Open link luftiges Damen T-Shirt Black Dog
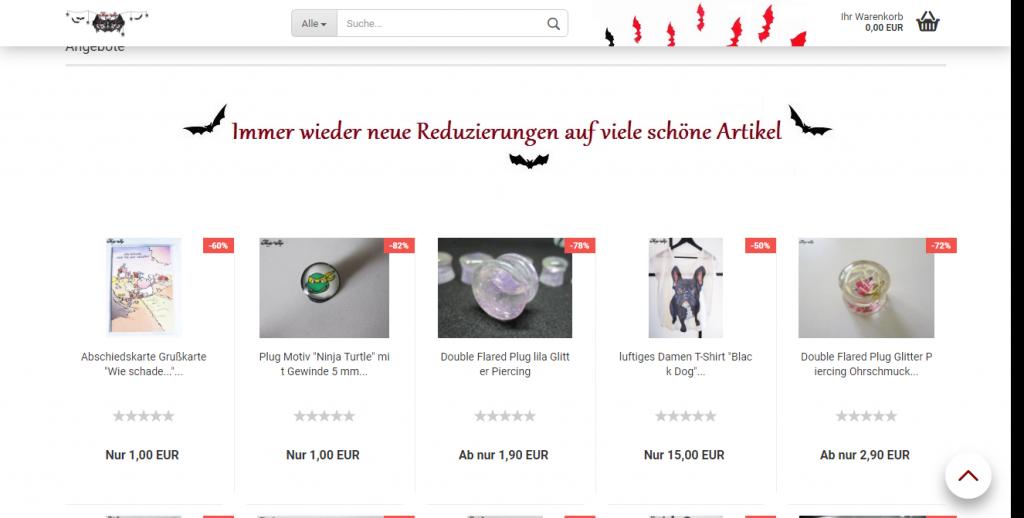This screenshot has width=1024, height=518. (x=685, y=364)
